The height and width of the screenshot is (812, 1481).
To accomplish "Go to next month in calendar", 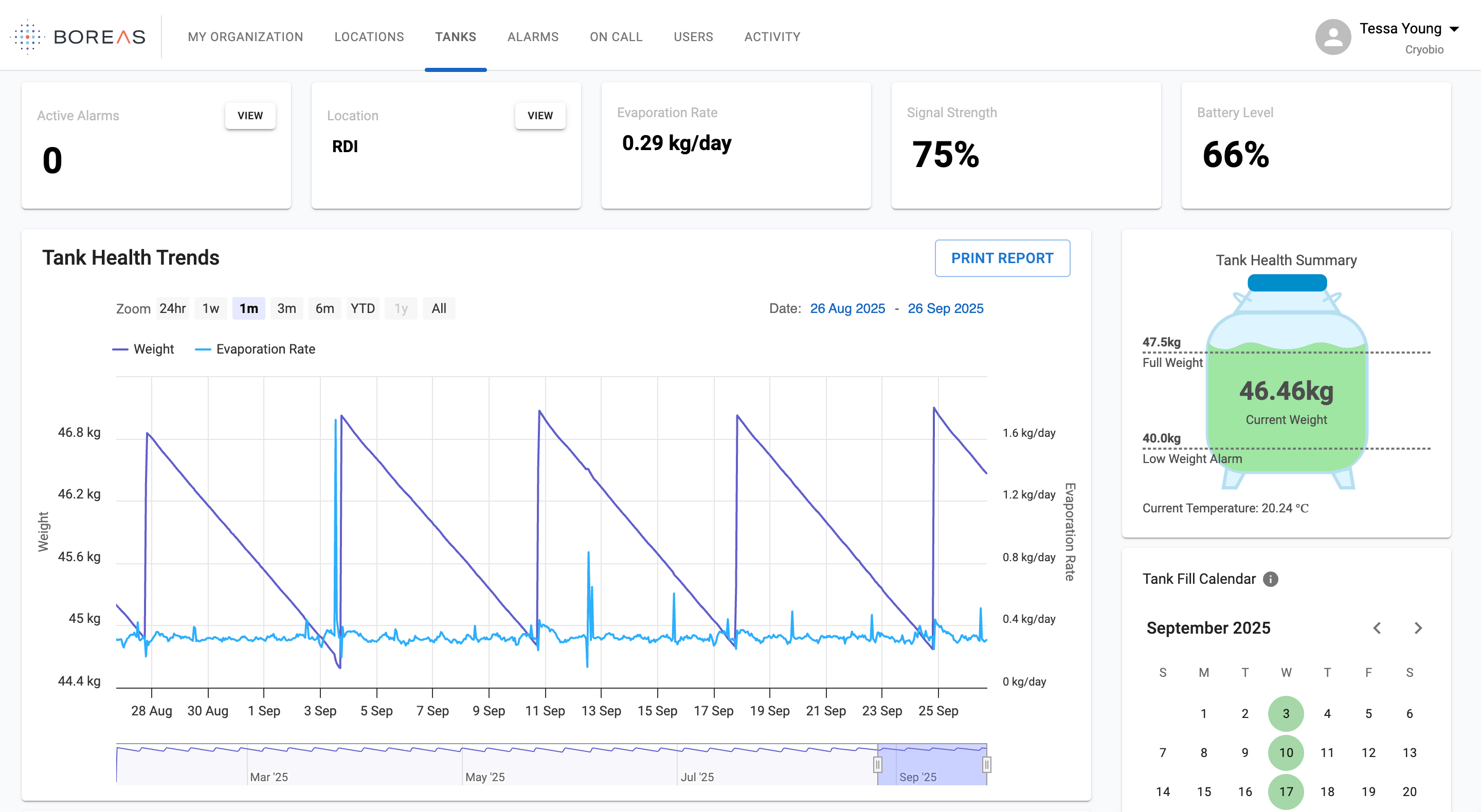I will [x=1418, y=628].
